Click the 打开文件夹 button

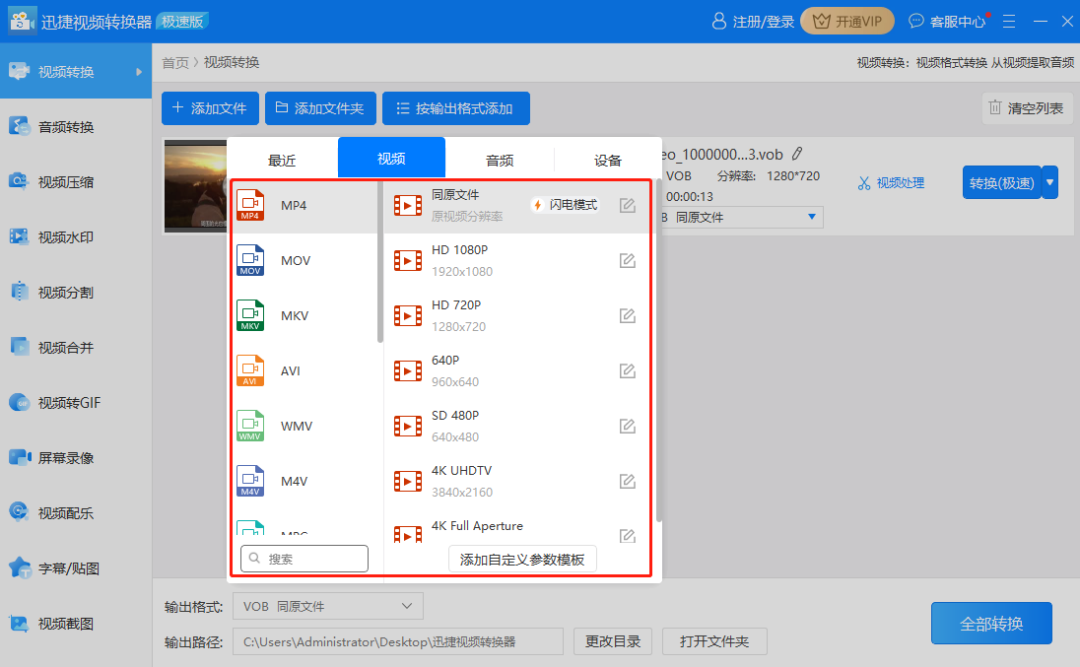click(x=714, y=642)
